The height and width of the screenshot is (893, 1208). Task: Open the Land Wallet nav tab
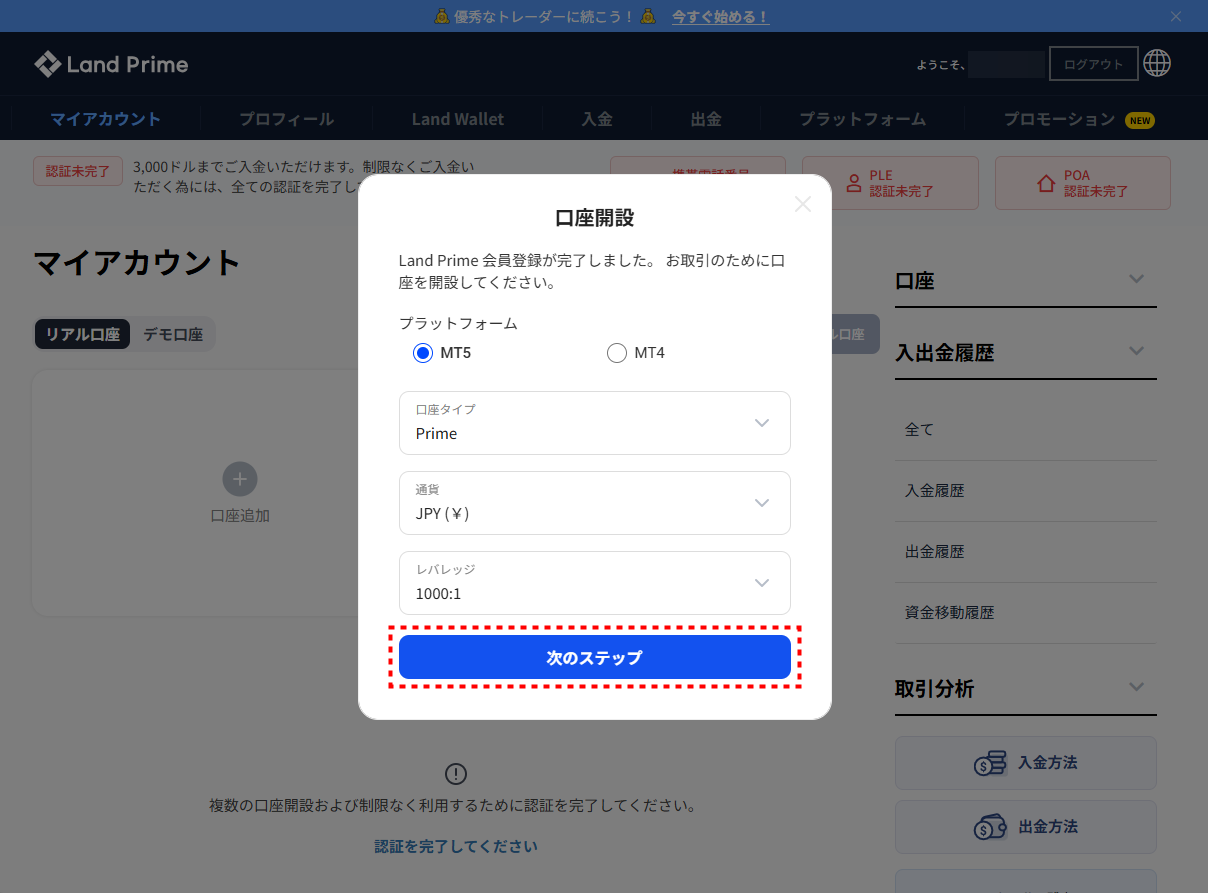pos(458,119)
